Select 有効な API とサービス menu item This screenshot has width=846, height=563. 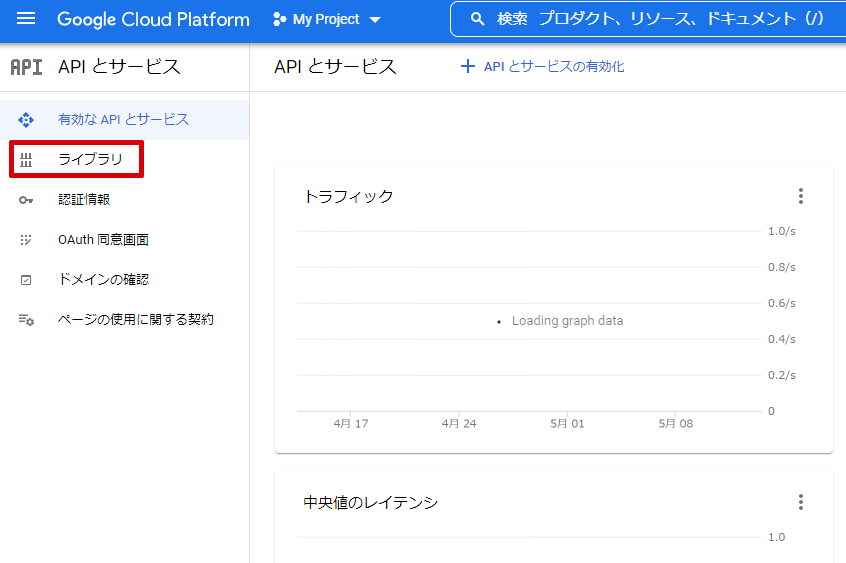click(125, 120)
